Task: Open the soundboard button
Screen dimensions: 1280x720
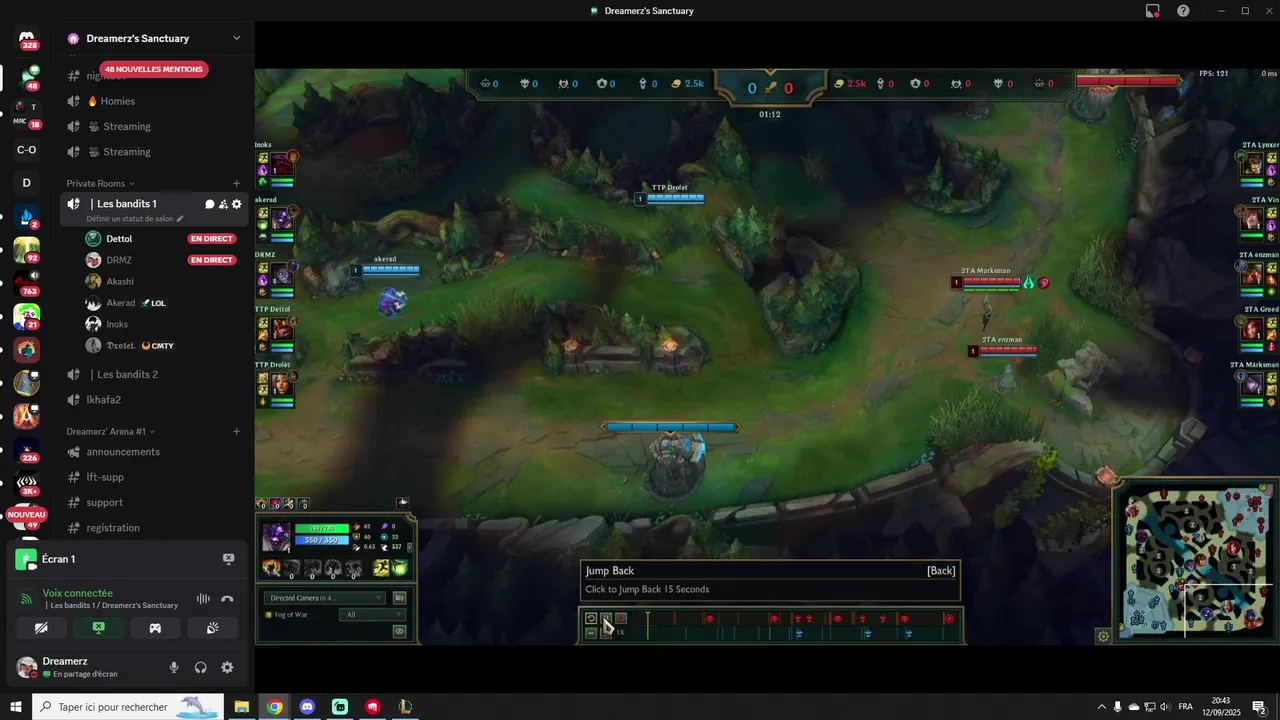Action: tap(212, 628)
